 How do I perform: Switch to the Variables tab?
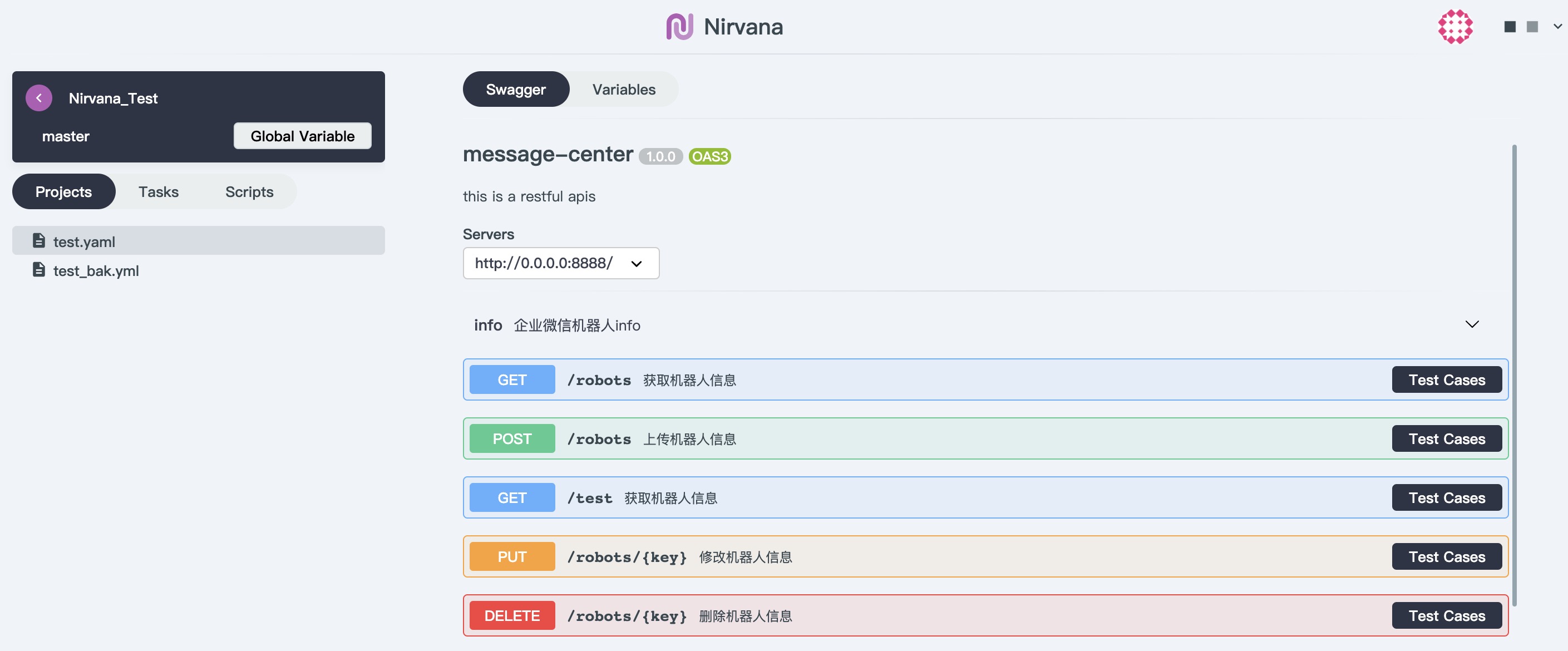623,90
